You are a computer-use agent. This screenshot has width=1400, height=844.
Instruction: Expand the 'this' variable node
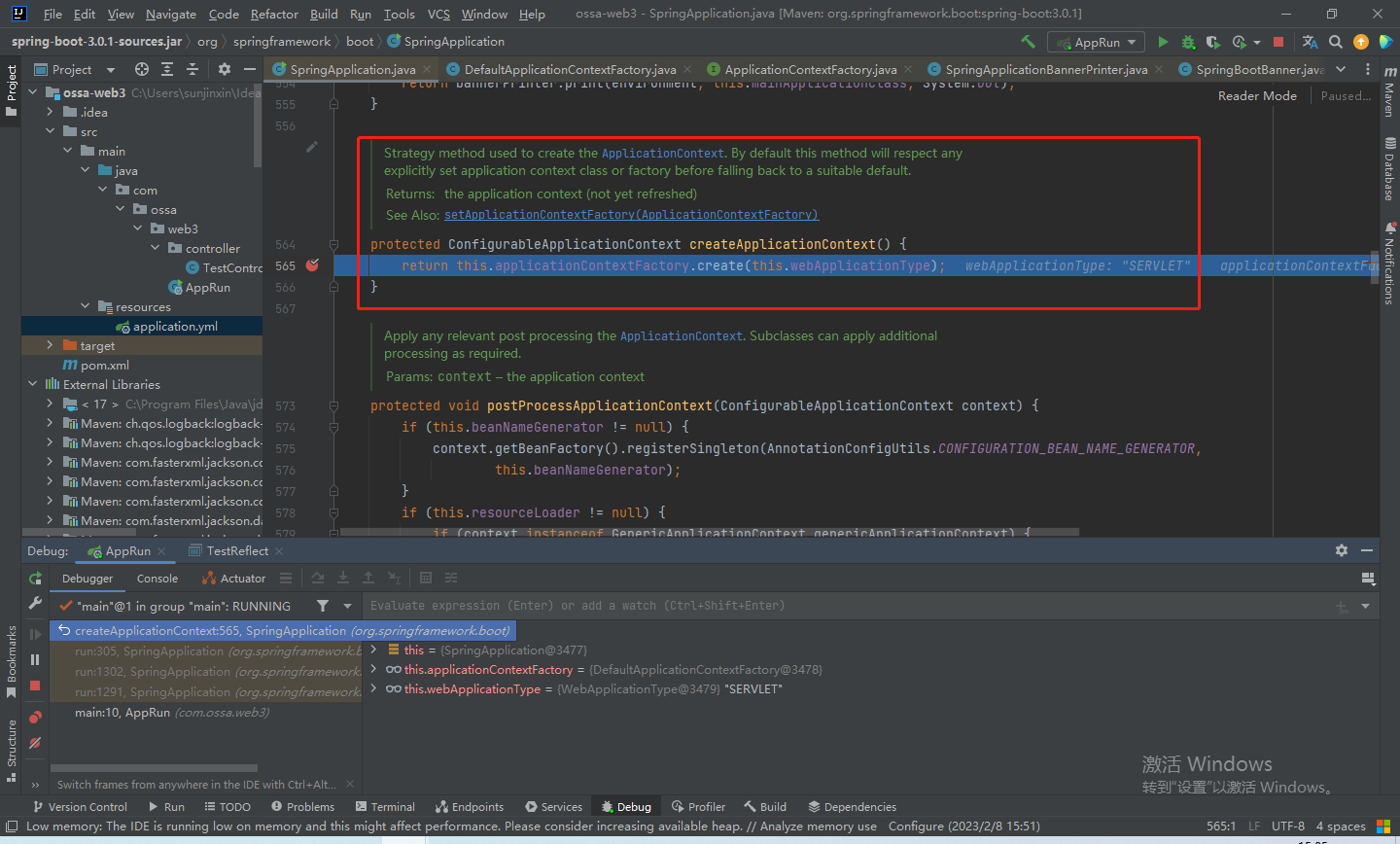373,649
